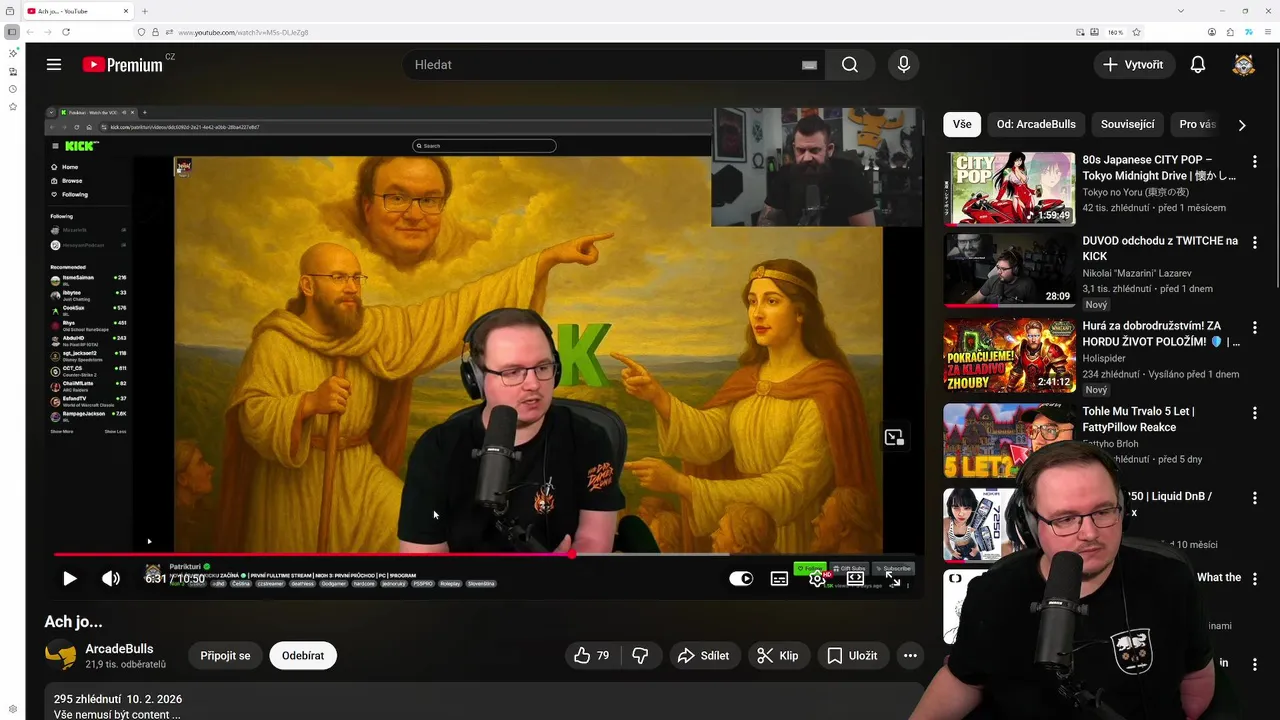This screenshot has height=720, width=1280.
Task: Save the video with Uložit
Action: tap(852, 656)
